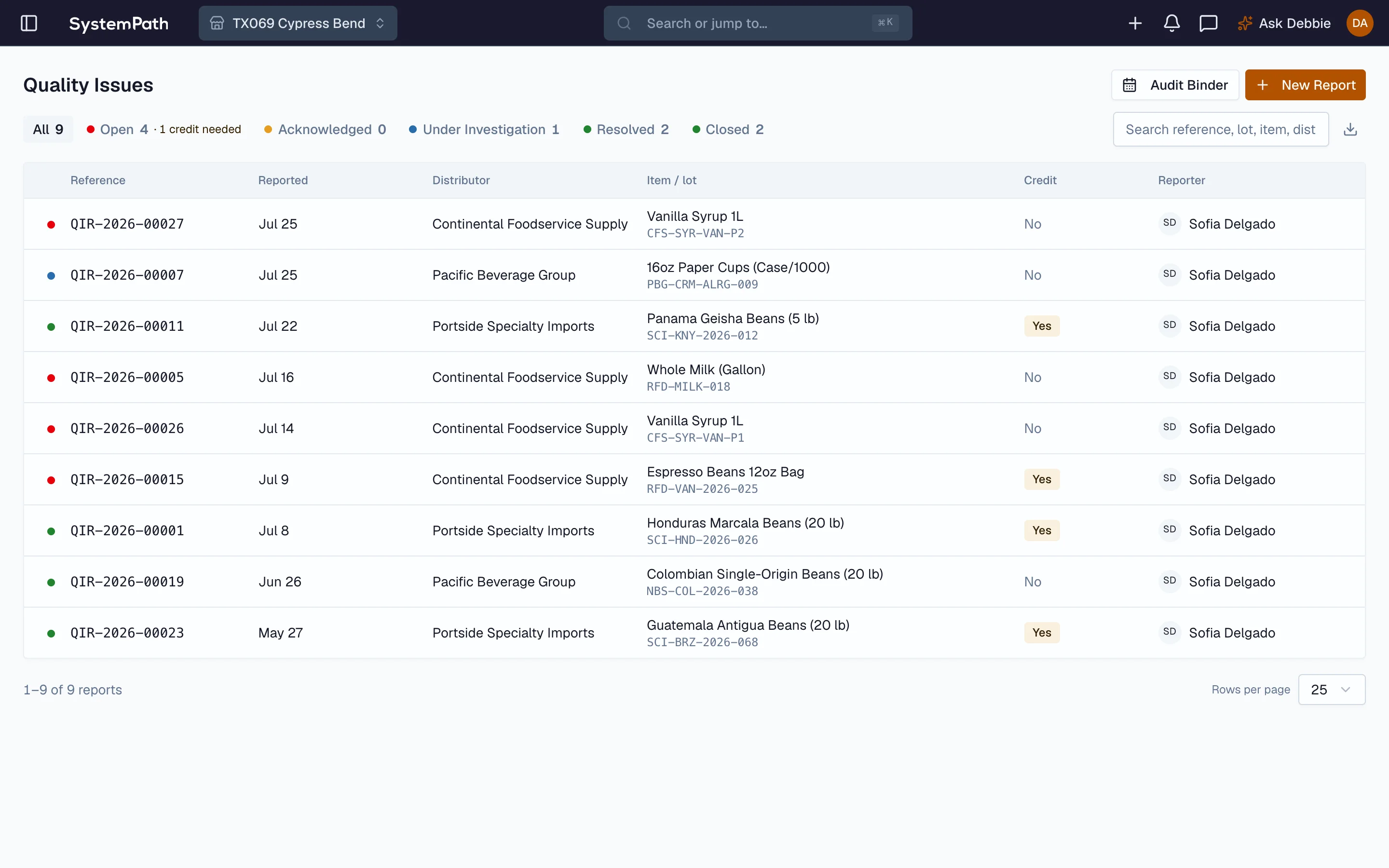
Task: Click the SD avatar in the QIR-2026-00027 row
Action: (x=1170, y=223)
